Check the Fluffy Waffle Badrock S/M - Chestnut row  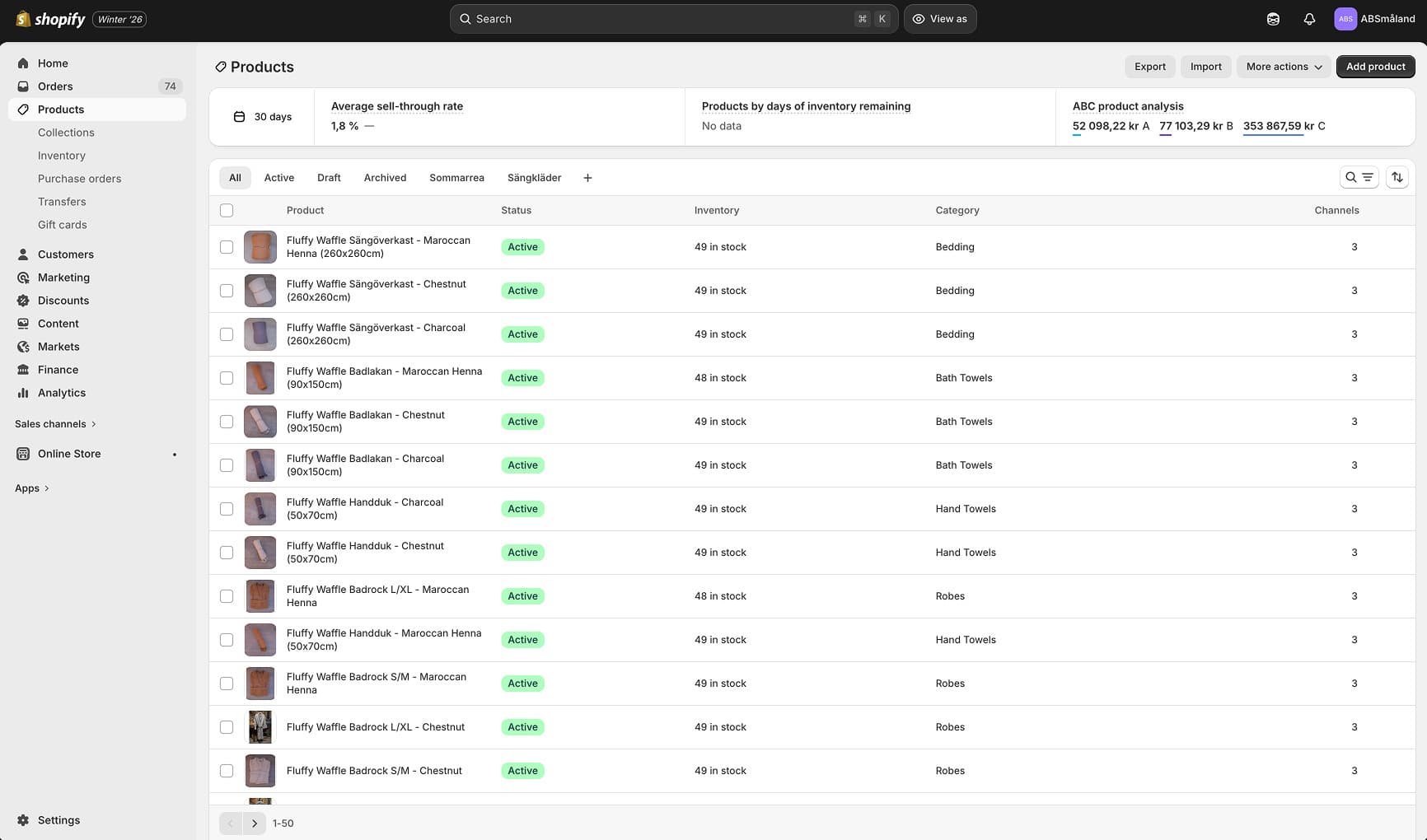click(227, 771)
